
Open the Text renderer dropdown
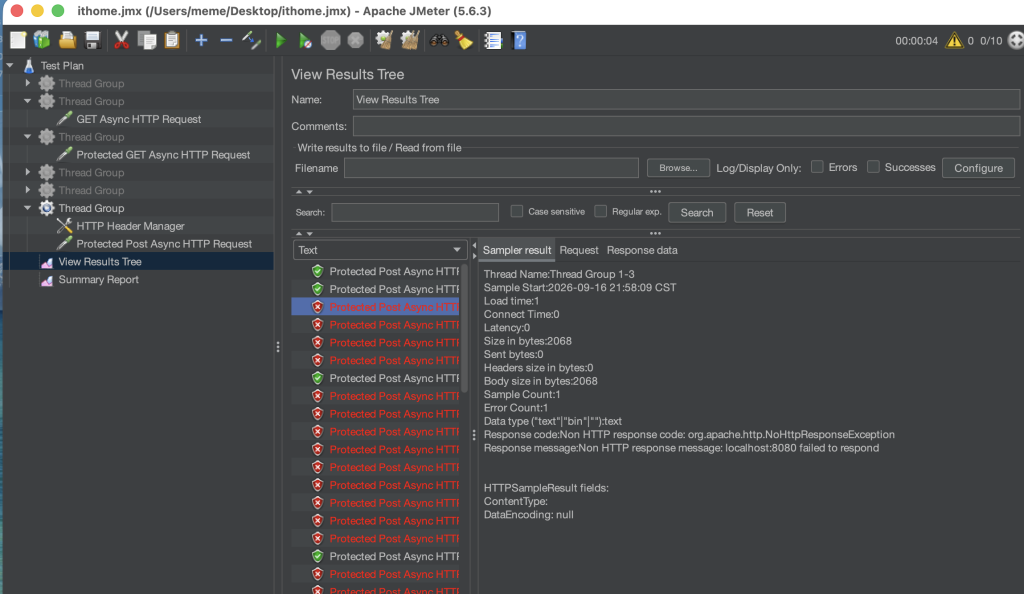(x=379, y=250)
